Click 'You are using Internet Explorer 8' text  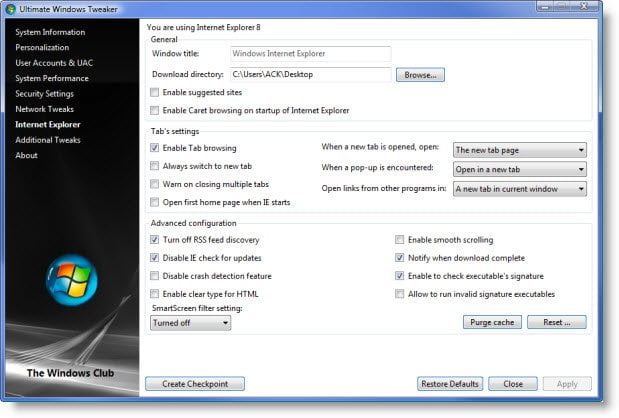tap(204, 27)
